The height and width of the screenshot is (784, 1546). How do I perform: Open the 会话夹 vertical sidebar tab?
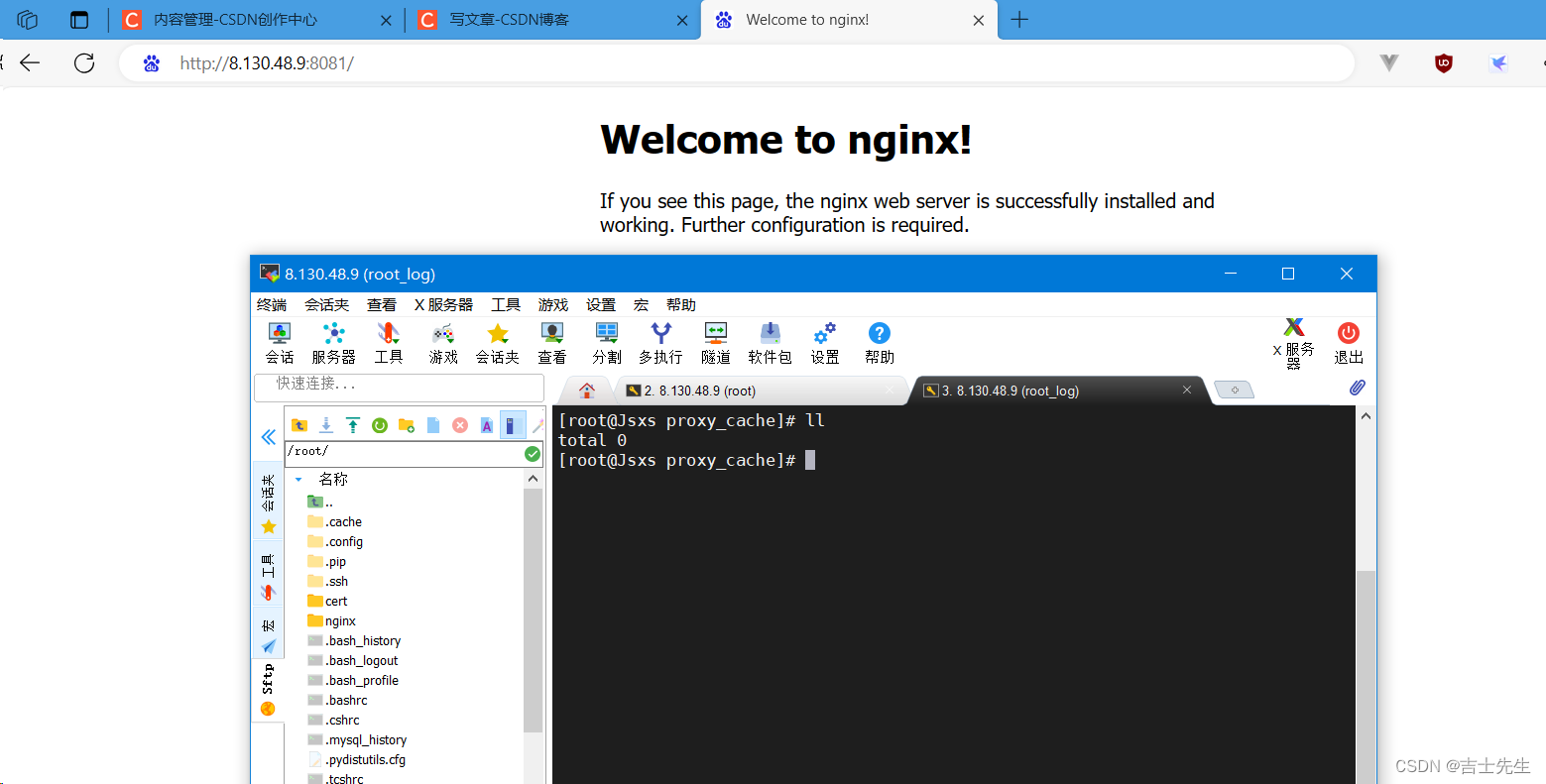tap(268, 501)
